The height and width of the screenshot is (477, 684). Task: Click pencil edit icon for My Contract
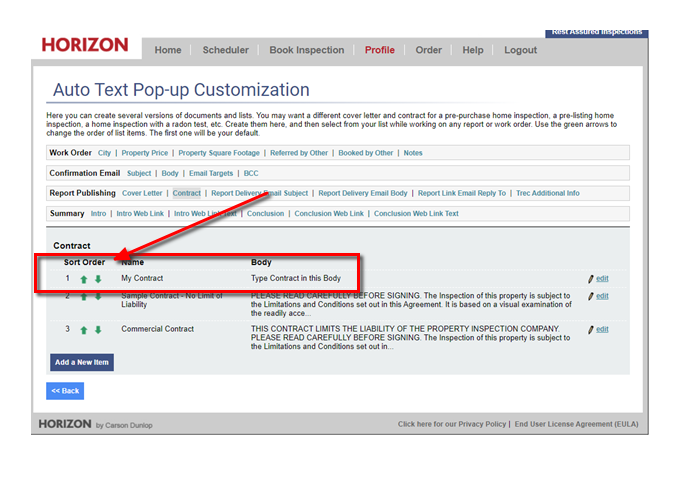592,279
